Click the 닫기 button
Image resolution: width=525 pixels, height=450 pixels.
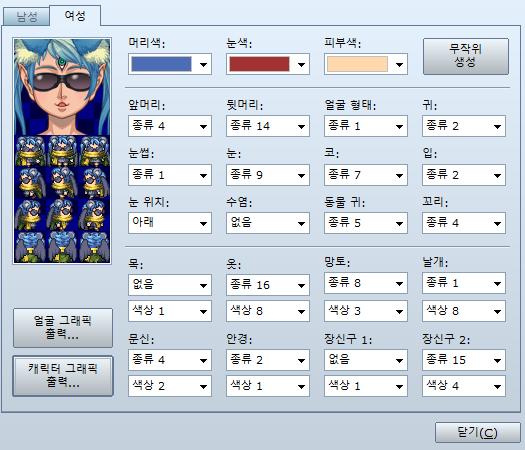click(x=477, y=433)
